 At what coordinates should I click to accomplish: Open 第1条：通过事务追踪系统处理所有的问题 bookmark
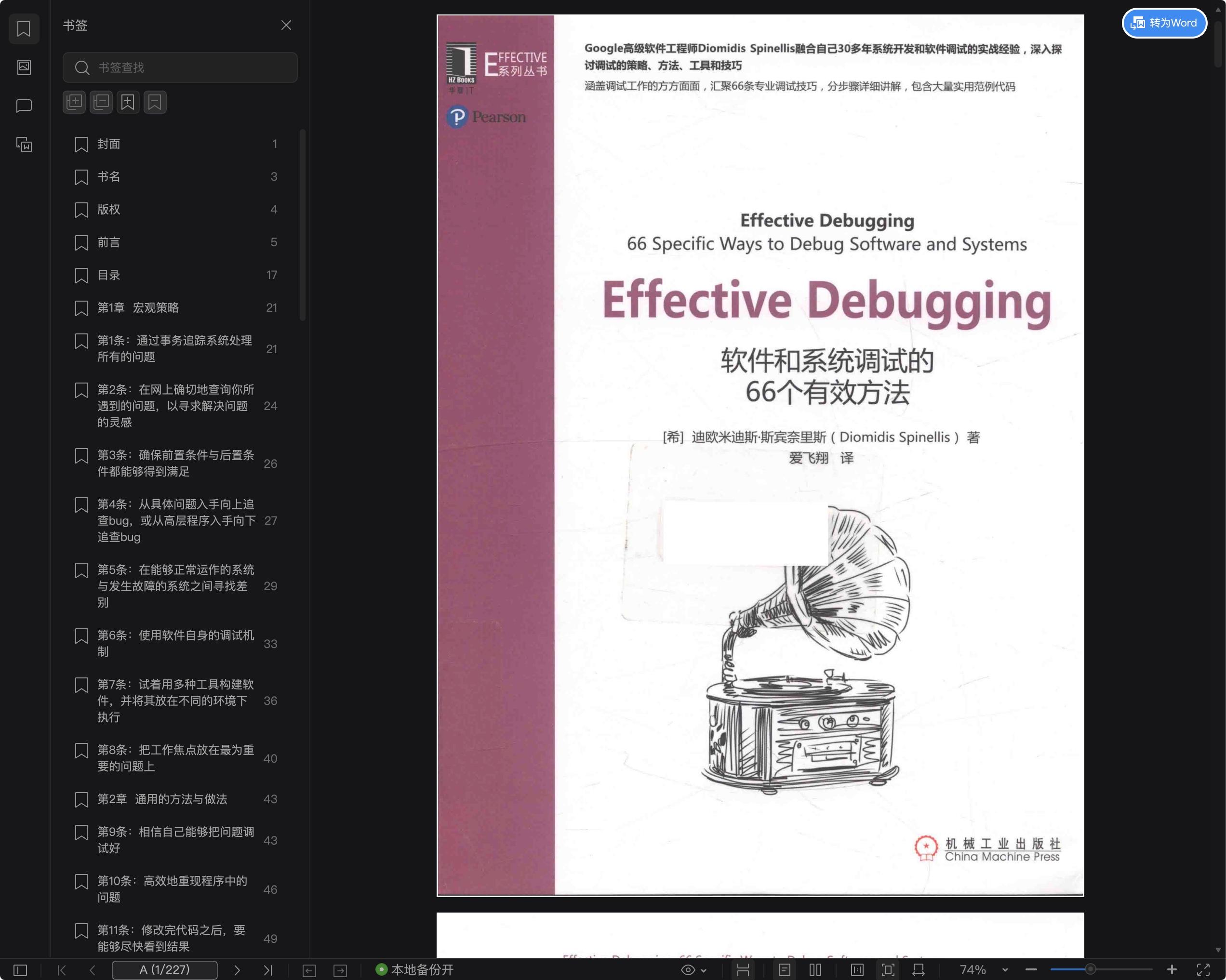point(177,348)
